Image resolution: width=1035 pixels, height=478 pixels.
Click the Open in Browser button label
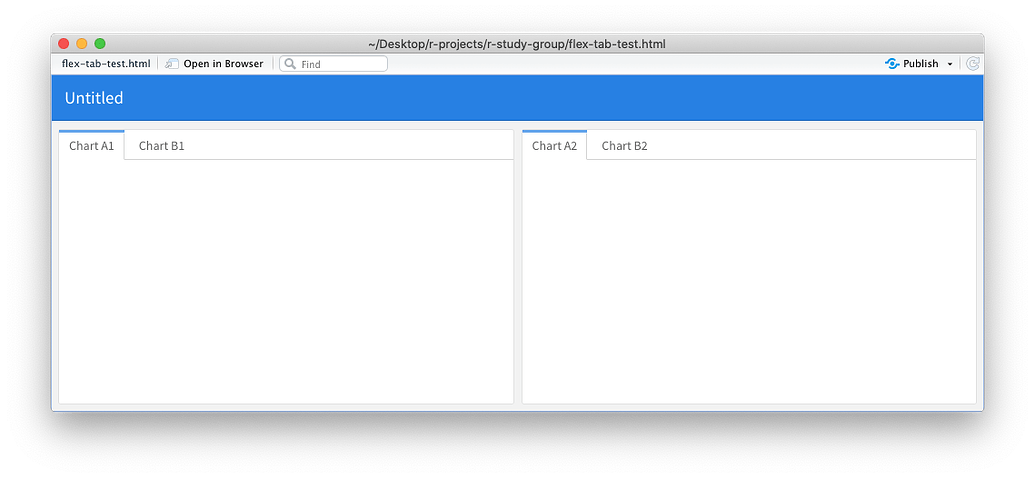click(x=223, y=64)
